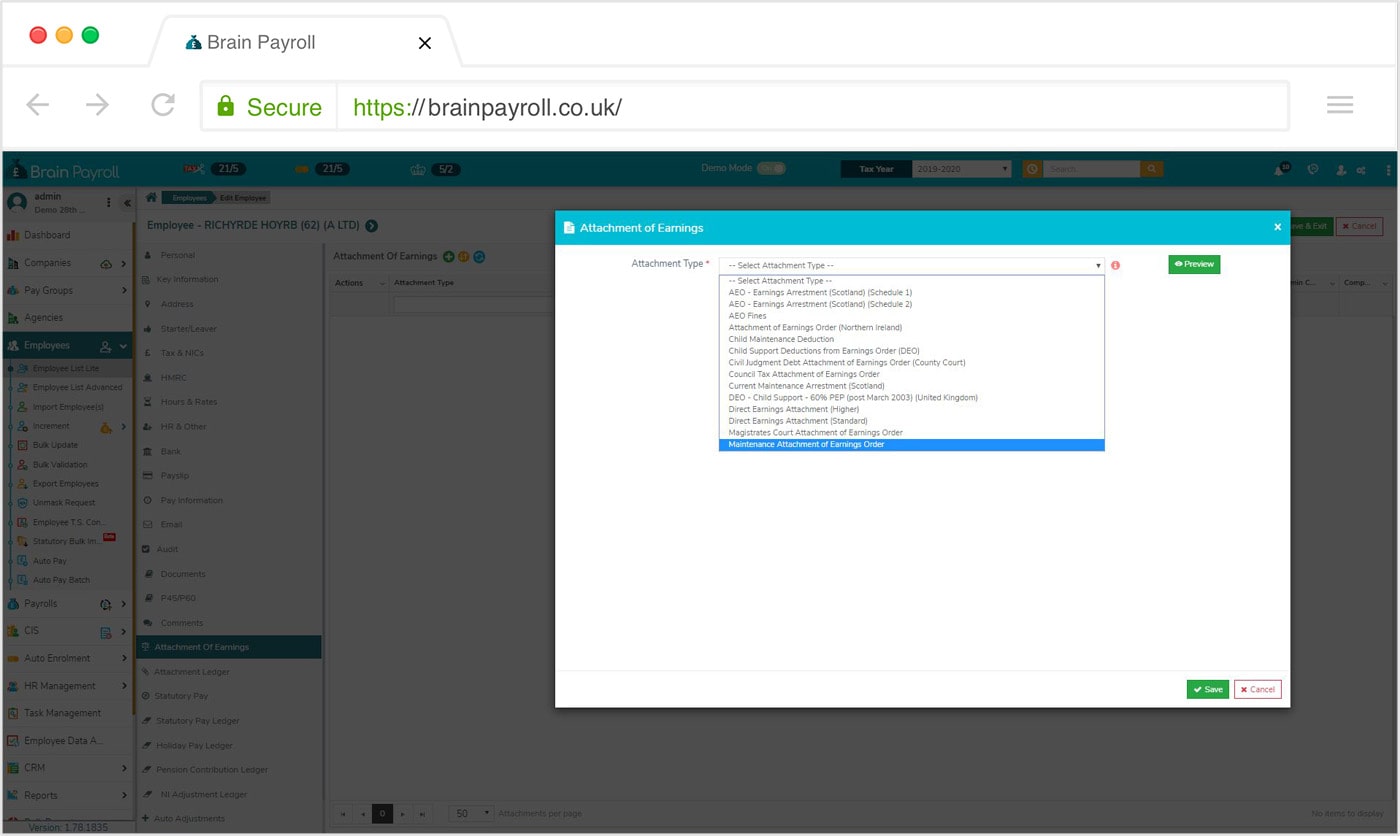The height and width of the screenshot is (836, 1400).
Task: Open the chat support icon in header
Action: [1313, 170]
